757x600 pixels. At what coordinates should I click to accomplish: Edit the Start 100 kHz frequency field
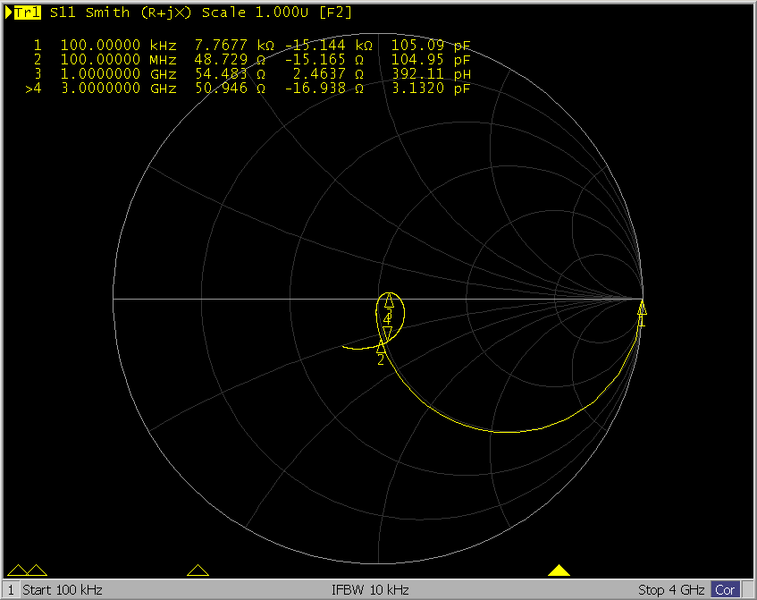(x=62, y=590)
